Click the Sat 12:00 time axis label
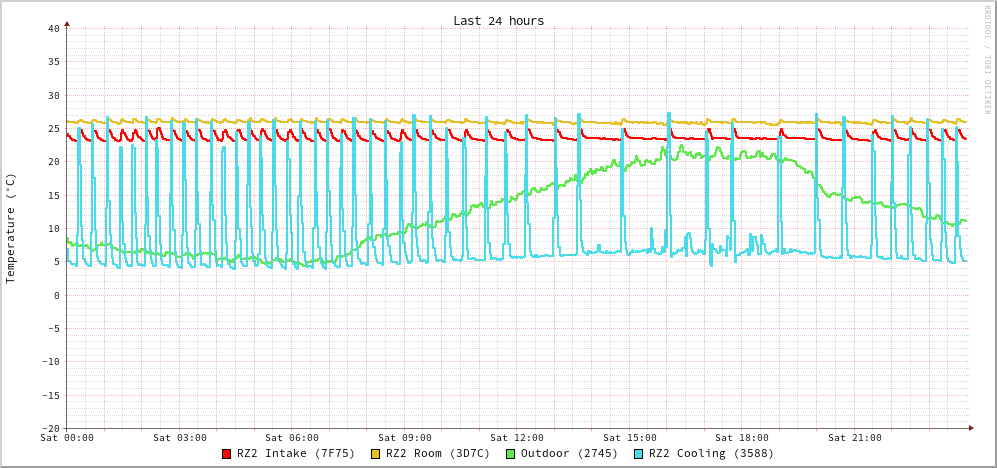997x468 pixels. [517, 438]
